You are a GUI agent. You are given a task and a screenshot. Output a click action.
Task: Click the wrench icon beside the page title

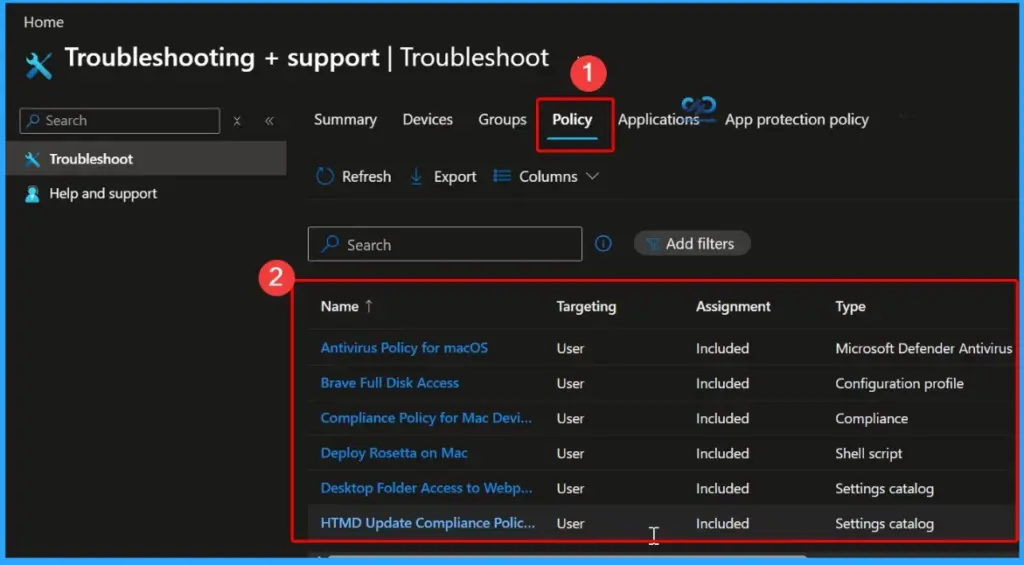click(39, 65)
